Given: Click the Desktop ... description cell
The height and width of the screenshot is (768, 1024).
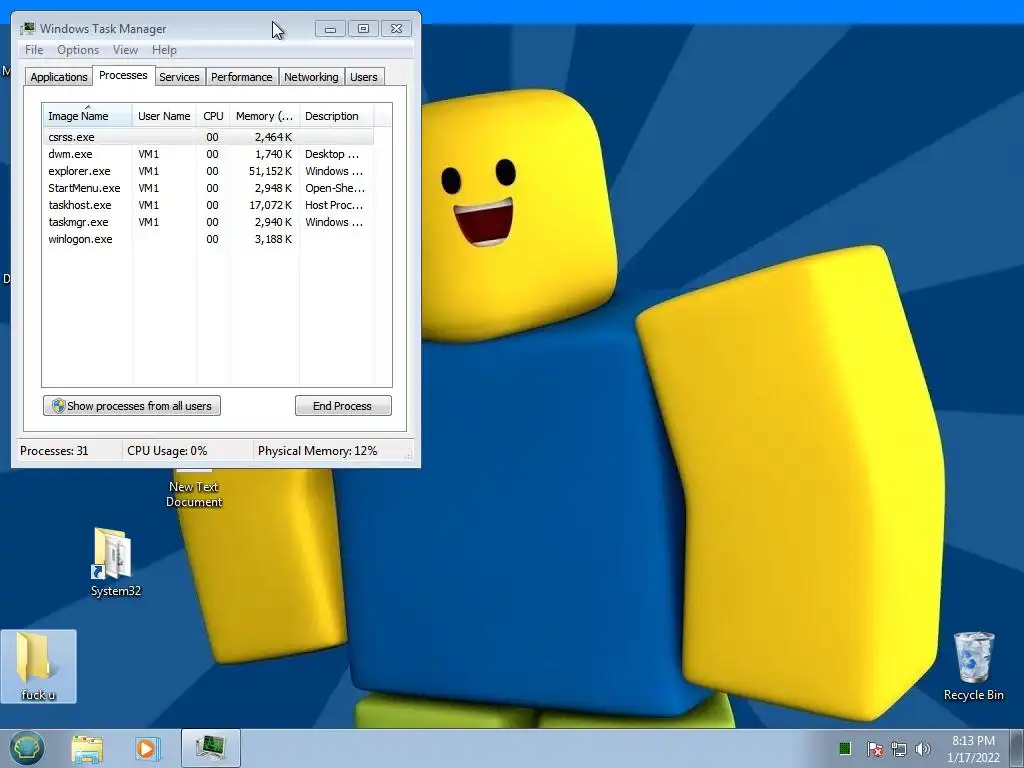Looking at the screenshot, I should 332,154.
